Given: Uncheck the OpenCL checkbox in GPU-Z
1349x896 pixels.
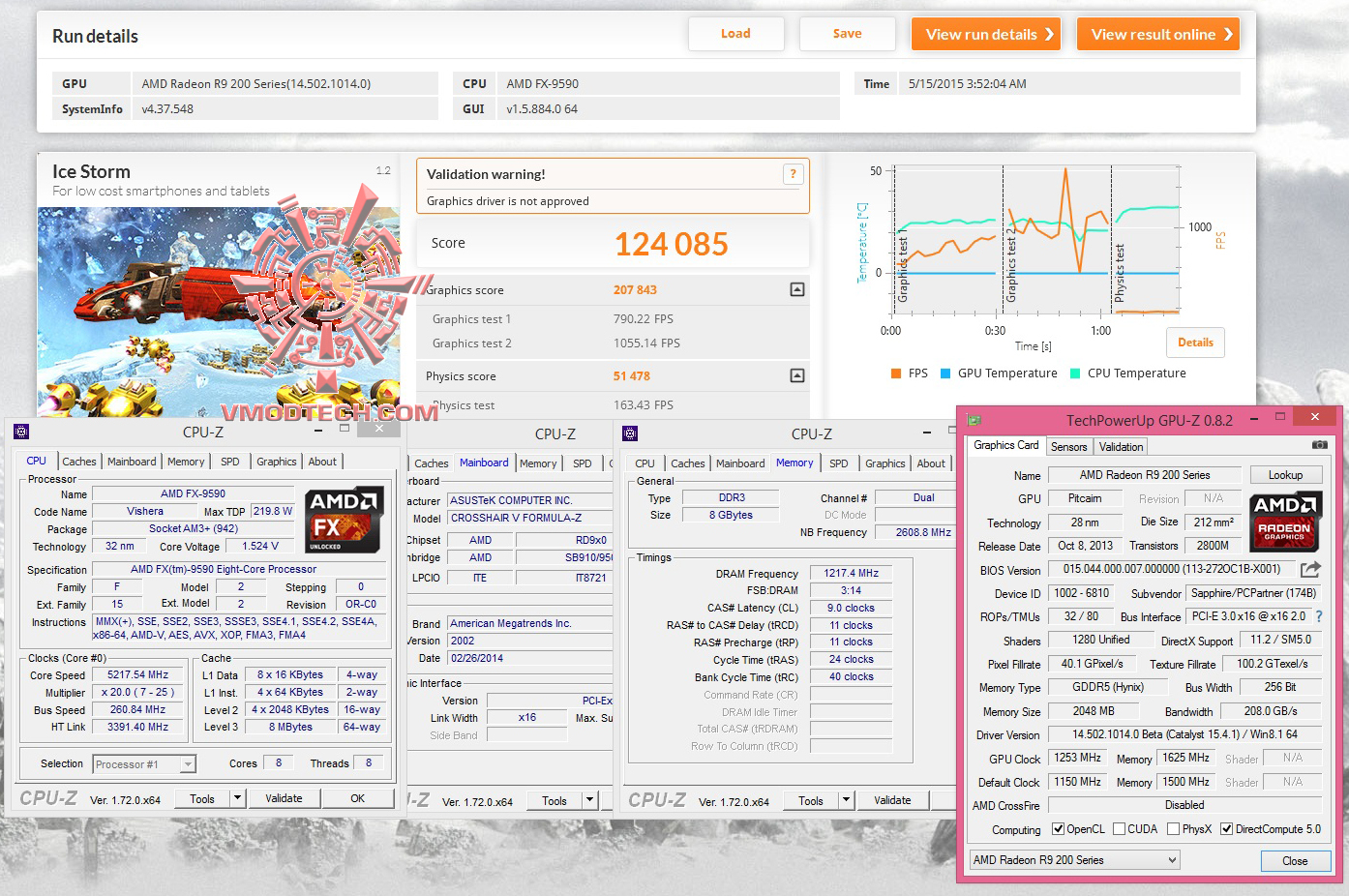Looking at the screenshot, I should coord(1058,829).
